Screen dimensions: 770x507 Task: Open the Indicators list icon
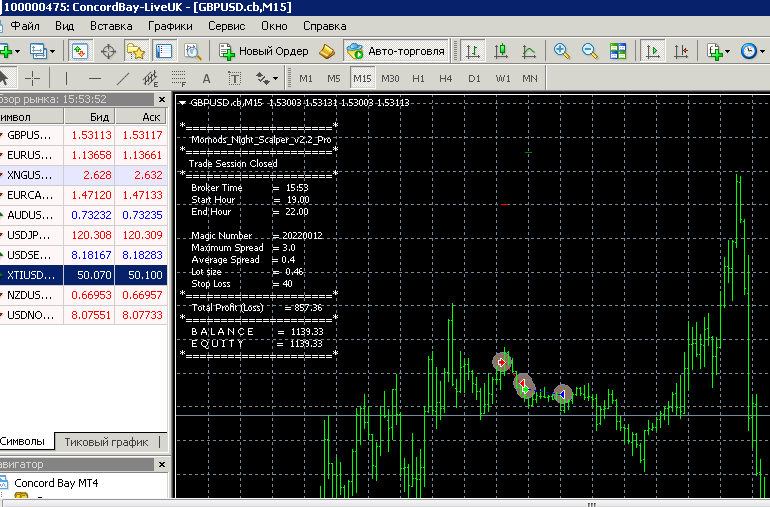coord(715,51)
